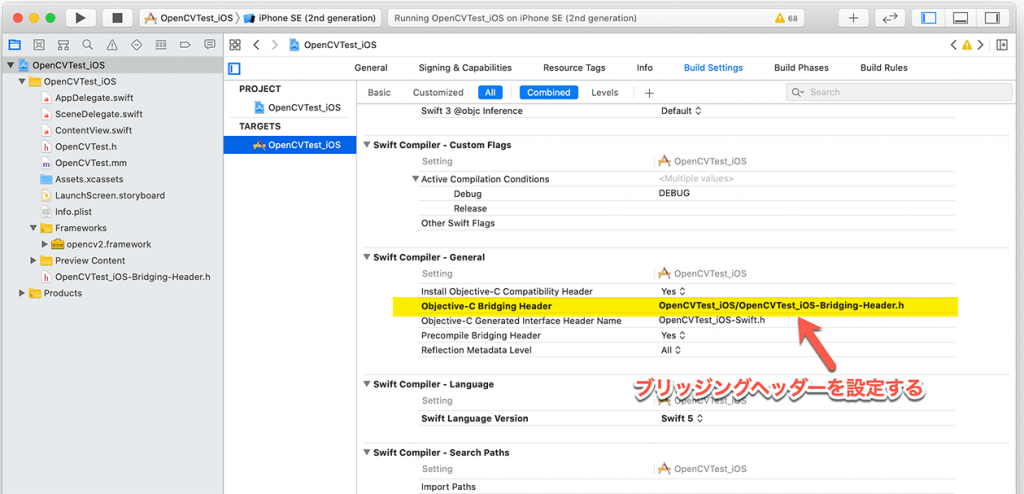Collapse the OpenCVTest_iOS project root
This screenshot has width=1024, height=494.
point(10,65)
